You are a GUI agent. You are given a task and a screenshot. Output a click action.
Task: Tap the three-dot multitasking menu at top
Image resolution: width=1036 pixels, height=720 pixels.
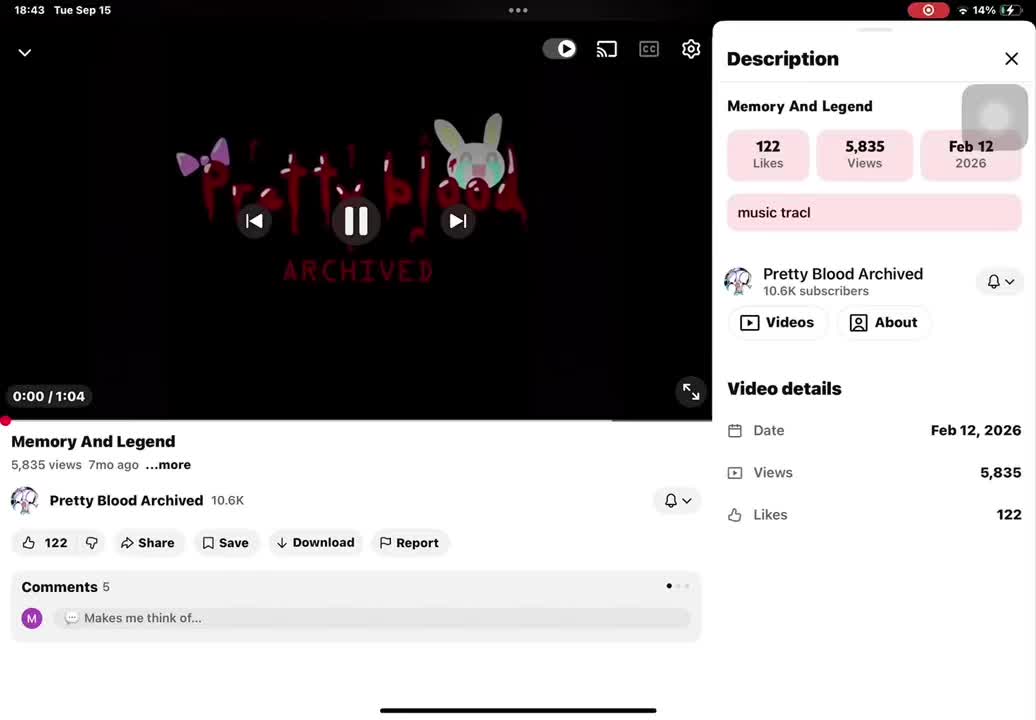tap(518, 11)
